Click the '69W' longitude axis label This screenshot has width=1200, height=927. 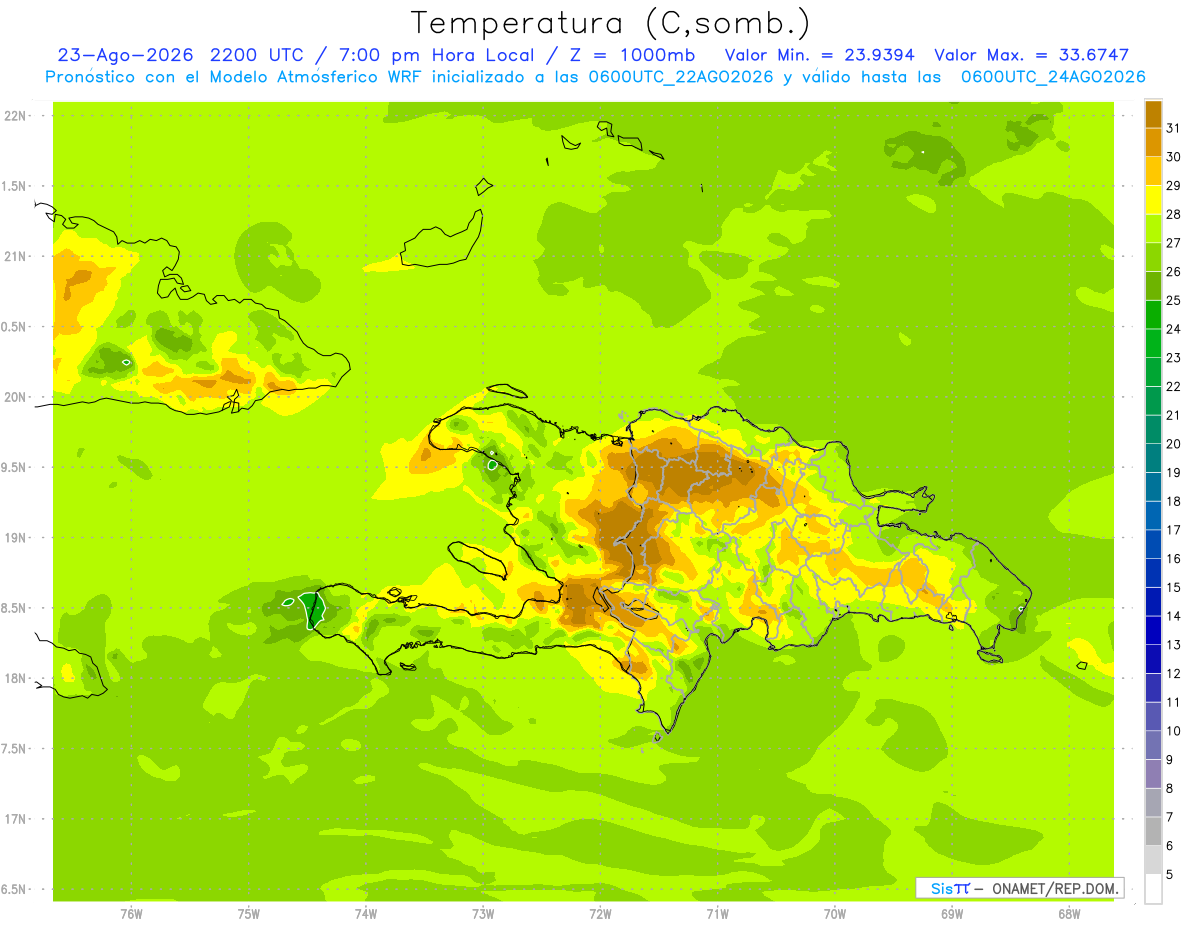click(x=952, y=913)
